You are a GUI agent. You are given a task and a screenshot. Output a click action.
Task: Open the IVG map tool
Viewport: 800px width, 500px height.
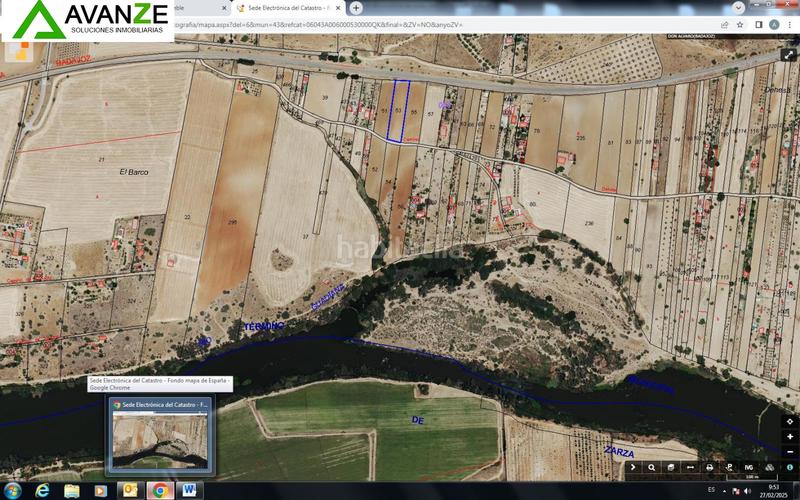tap(748, 467)
